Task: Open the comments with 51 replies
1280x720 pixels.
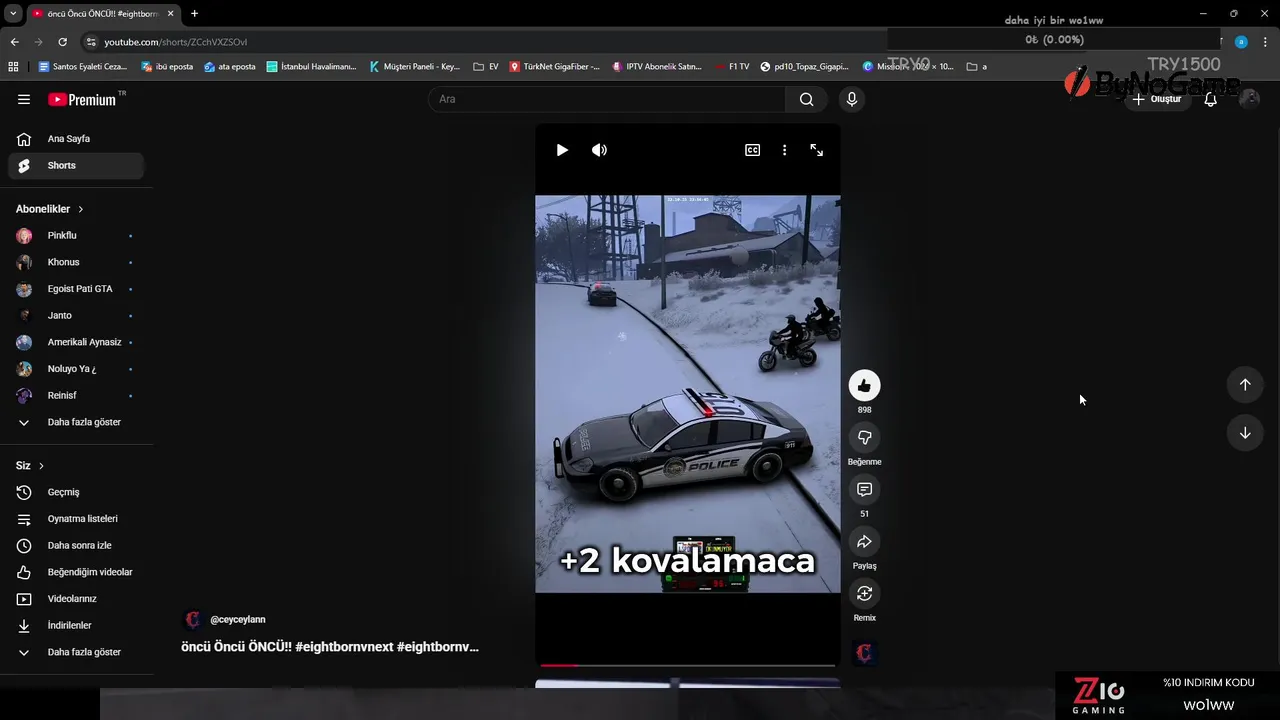Action: [x=864, y=490]
